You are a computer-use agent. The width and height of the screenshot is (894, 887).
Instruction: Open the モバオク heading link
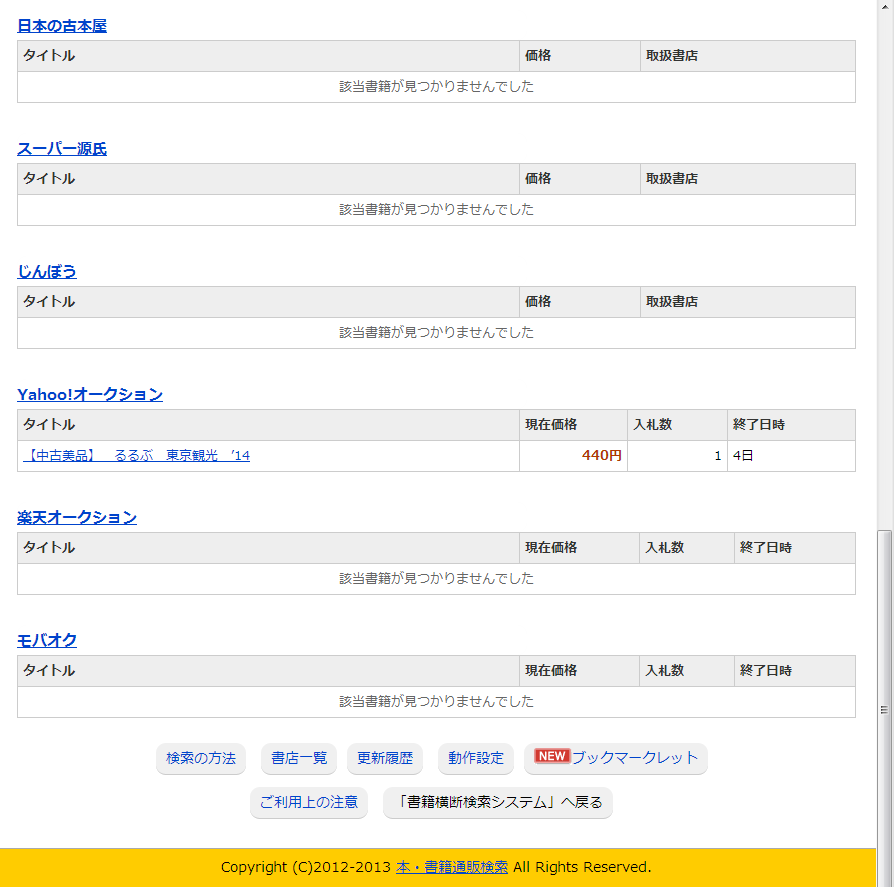click(47, 640)
